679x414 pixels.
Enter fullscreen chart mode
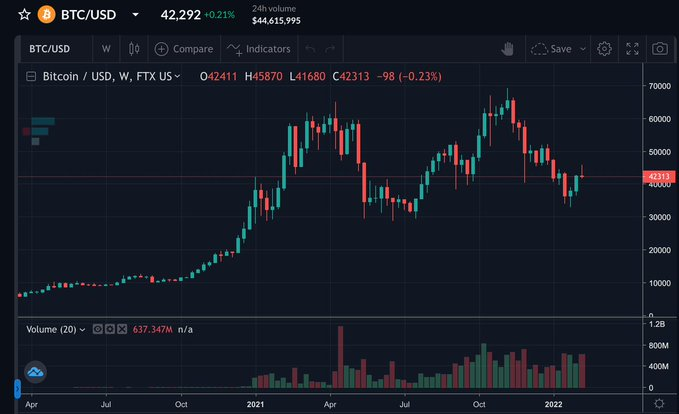coord(632,48)
